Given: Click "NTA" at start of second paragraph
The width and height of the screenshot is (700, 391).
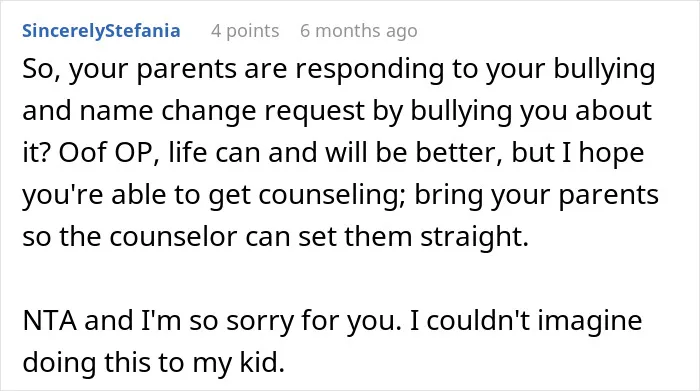Looking at the screenshot, I should pos(49,320).
